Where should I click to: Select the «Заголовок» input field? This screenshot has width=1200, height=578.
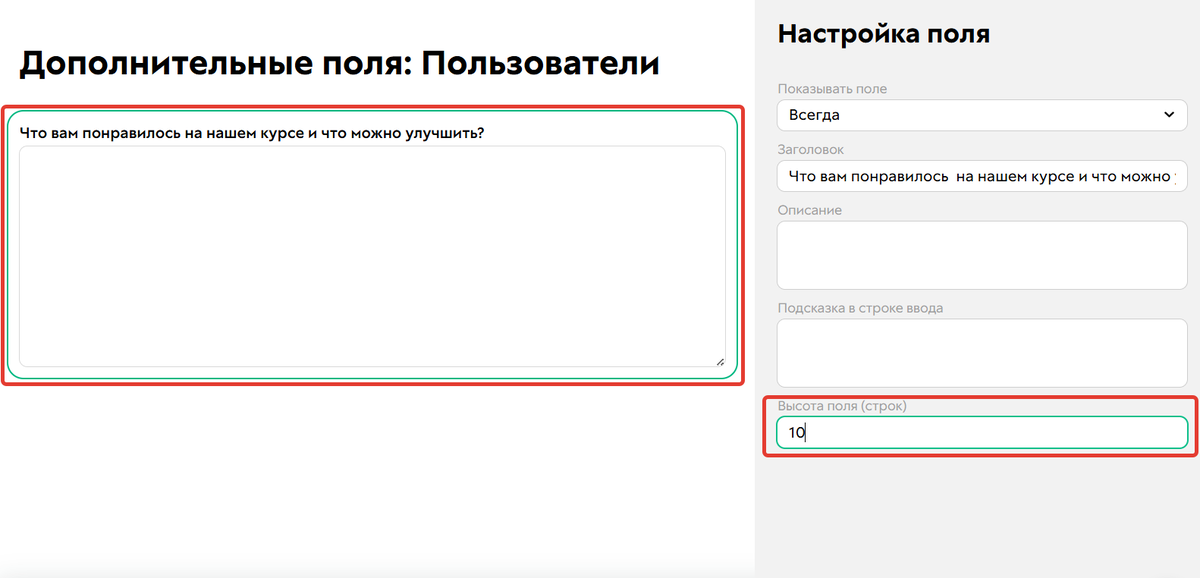(x=981, y=176)
